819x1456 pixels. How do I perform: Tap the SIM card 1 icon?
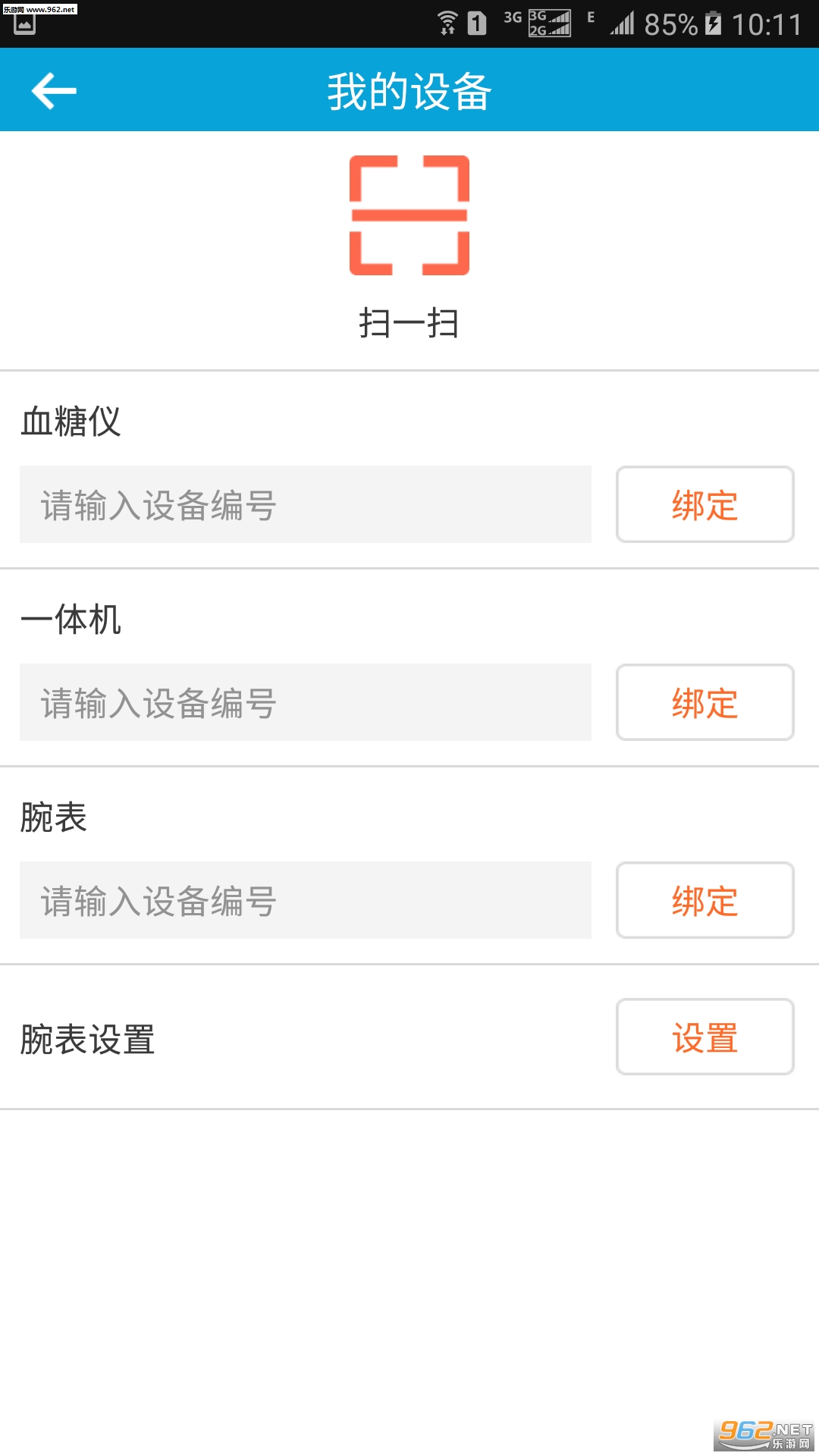[x=477, y=24]
